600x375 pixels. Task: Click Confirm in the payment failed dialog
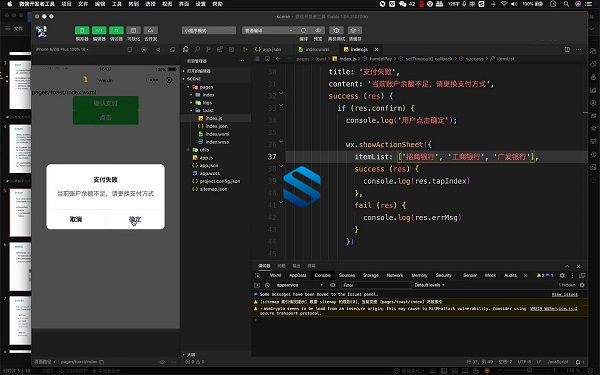point(135,219)
